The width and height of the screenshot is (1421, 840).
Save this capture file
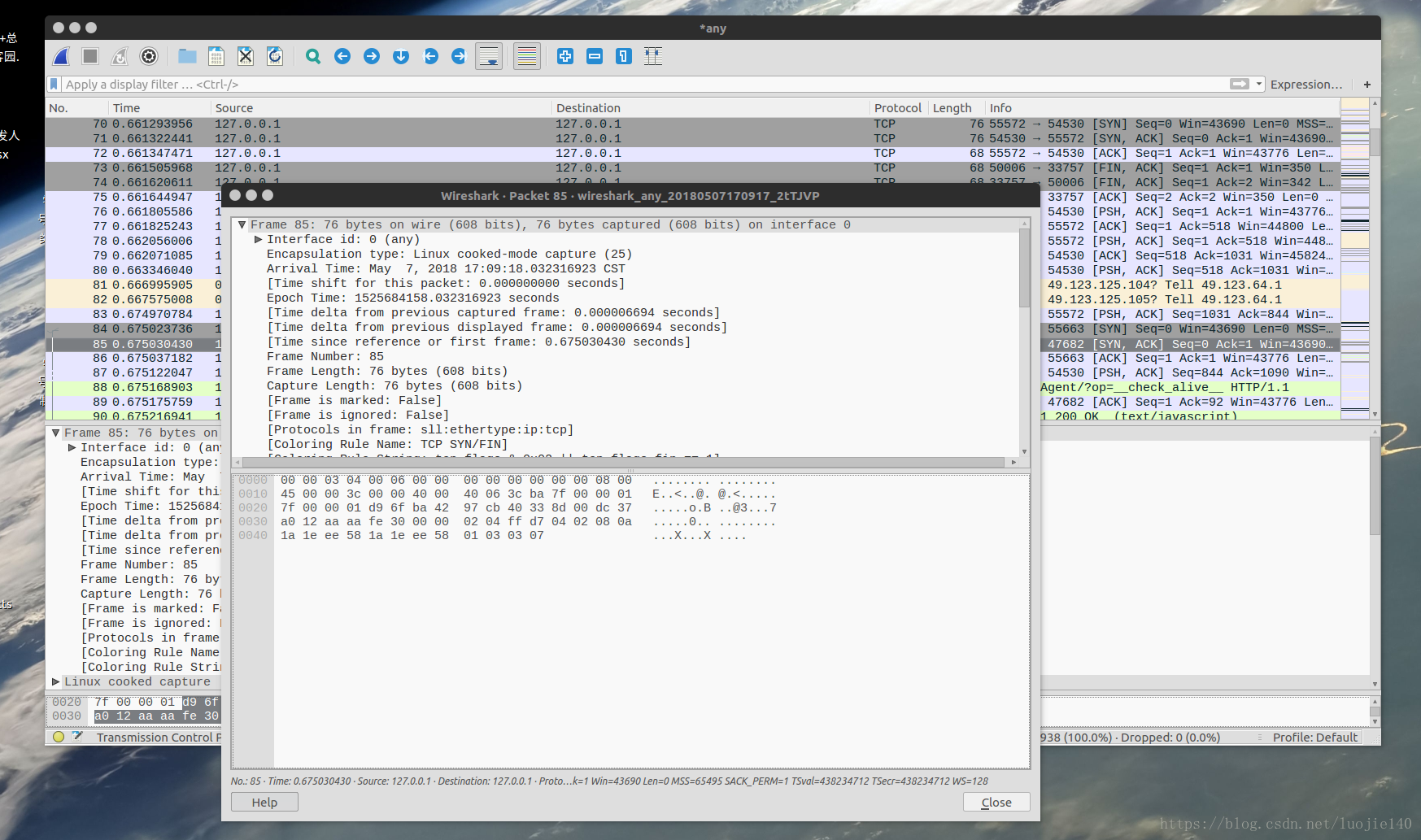216,56
